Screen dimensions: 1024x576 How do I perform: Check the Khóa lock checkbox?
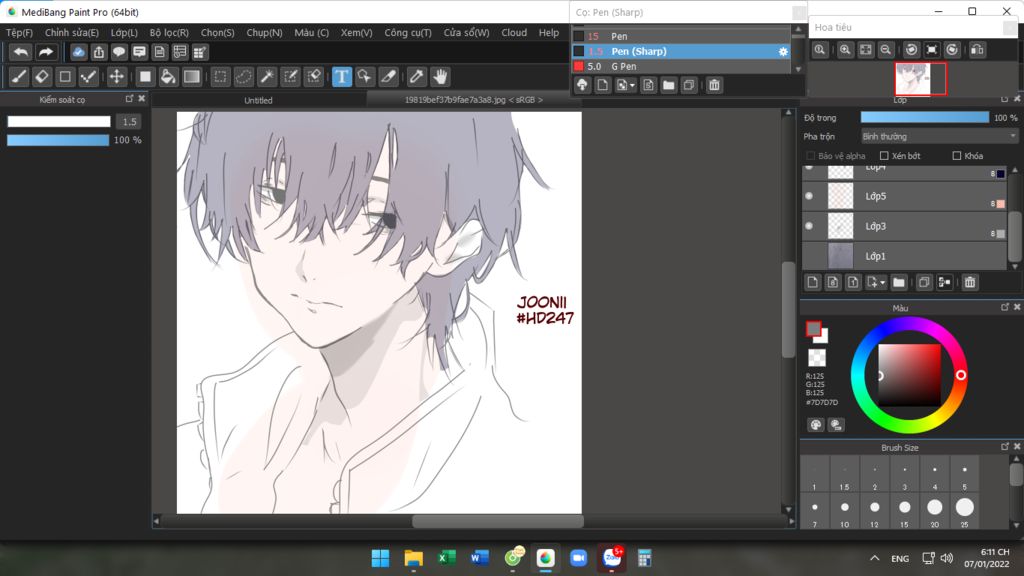point(957,156)
